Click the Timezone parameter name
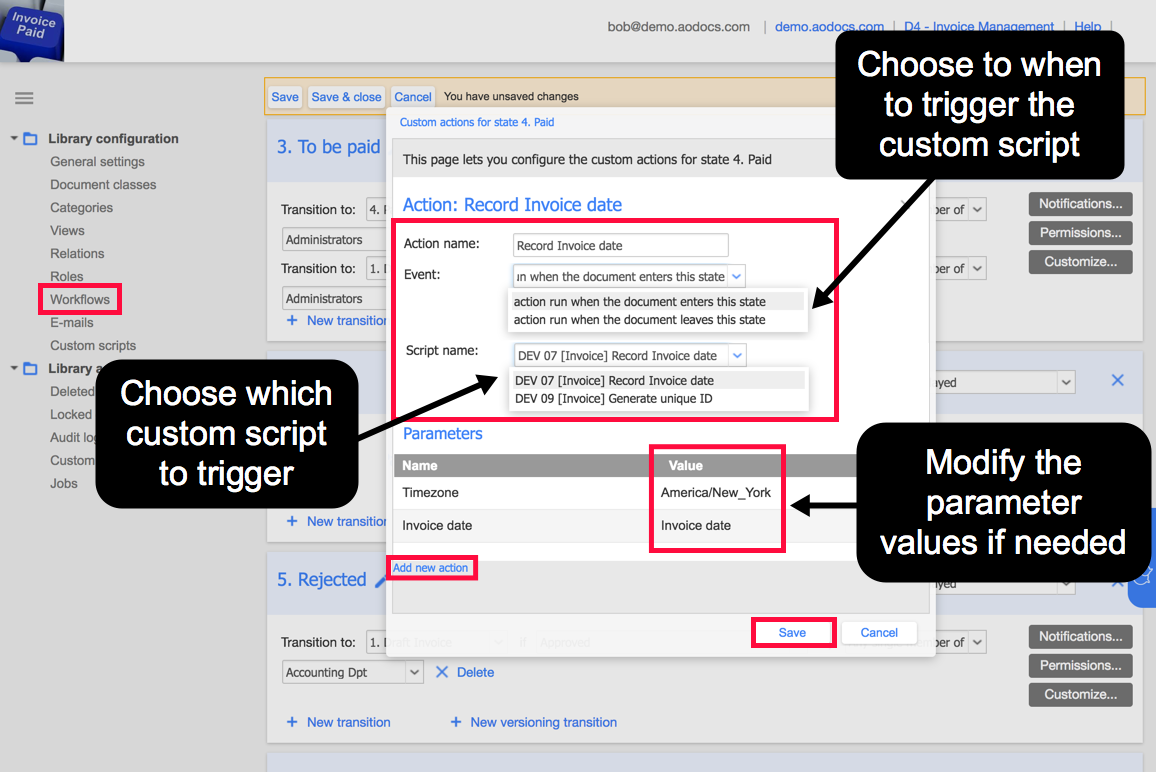Image resolution: width=1156 pixels, height=772 pixels. tap(431, 493)
